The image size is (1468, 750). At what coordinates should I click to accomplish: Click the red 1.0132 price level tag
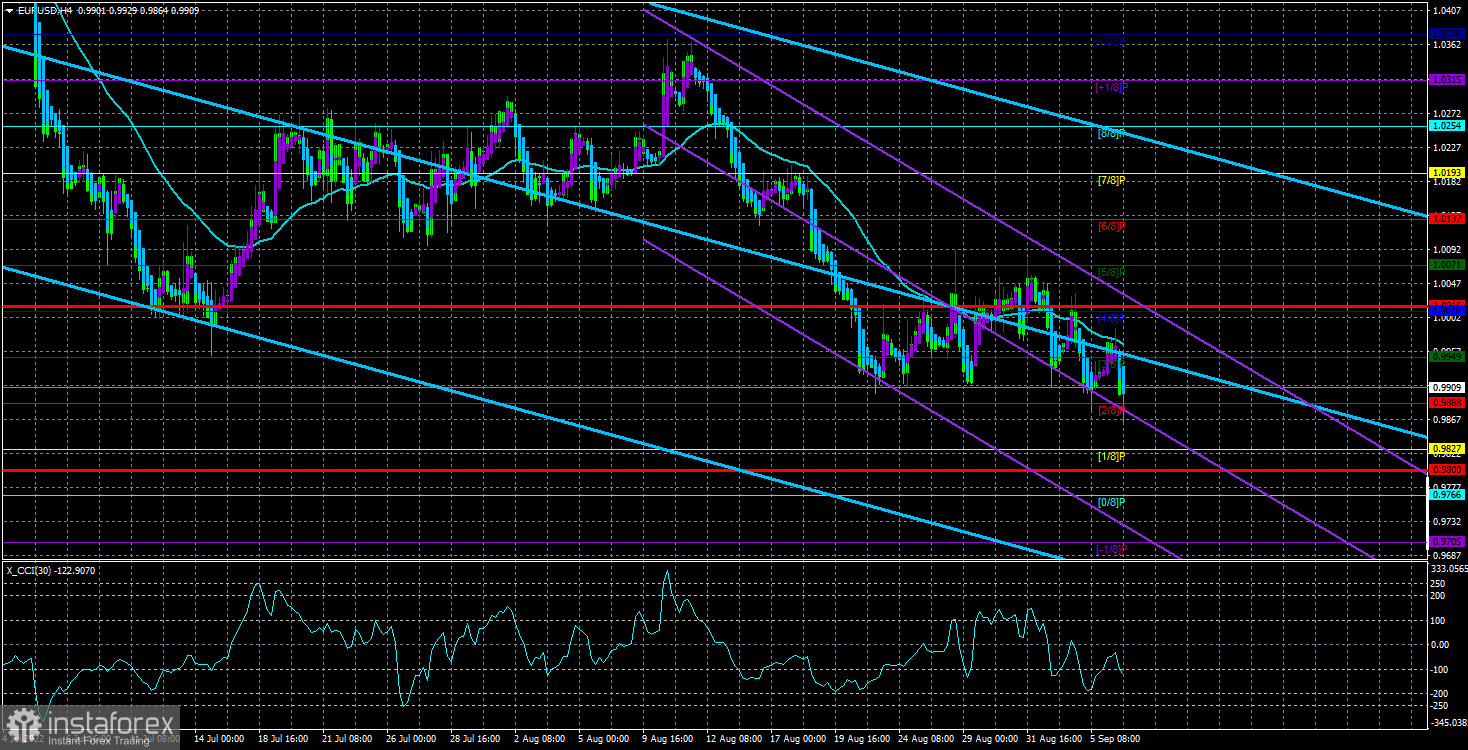click(1446, 218)
